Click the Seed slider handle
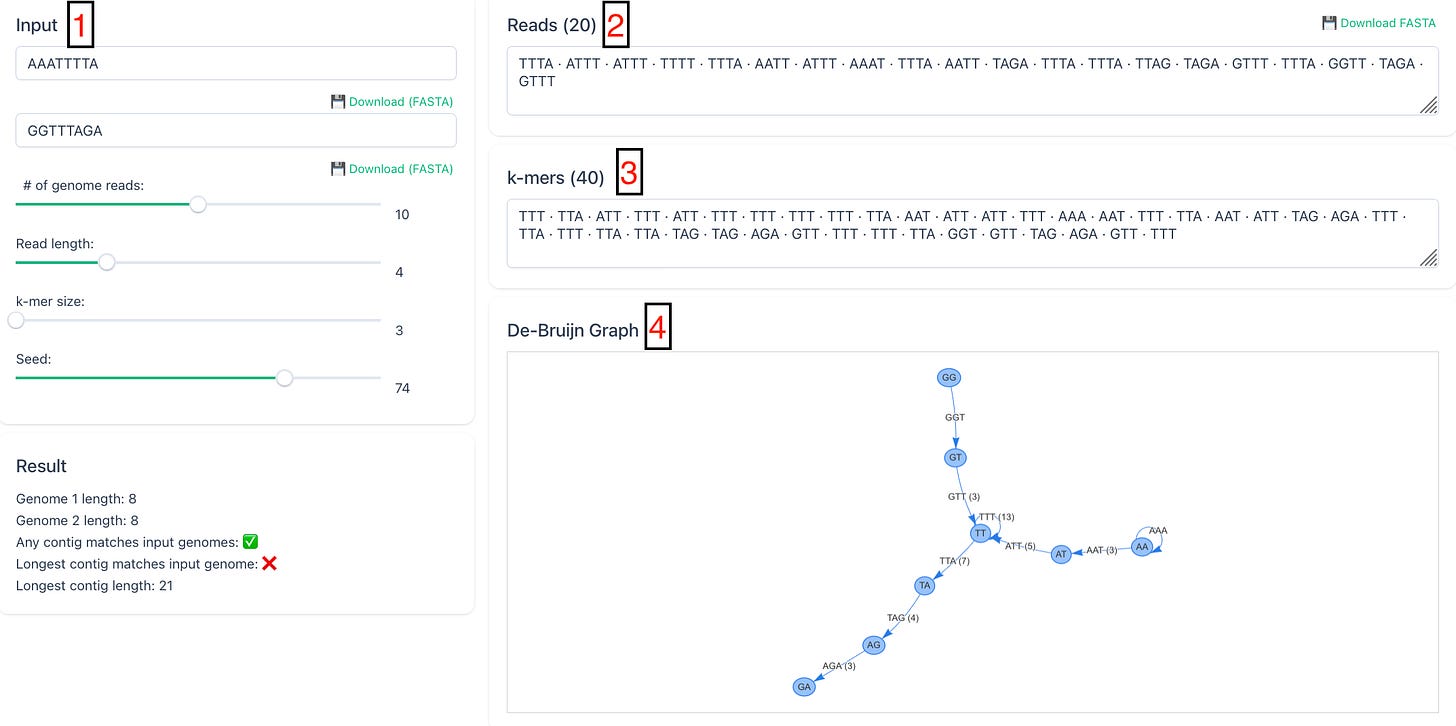1456x726 pixels. coord(285,378)
